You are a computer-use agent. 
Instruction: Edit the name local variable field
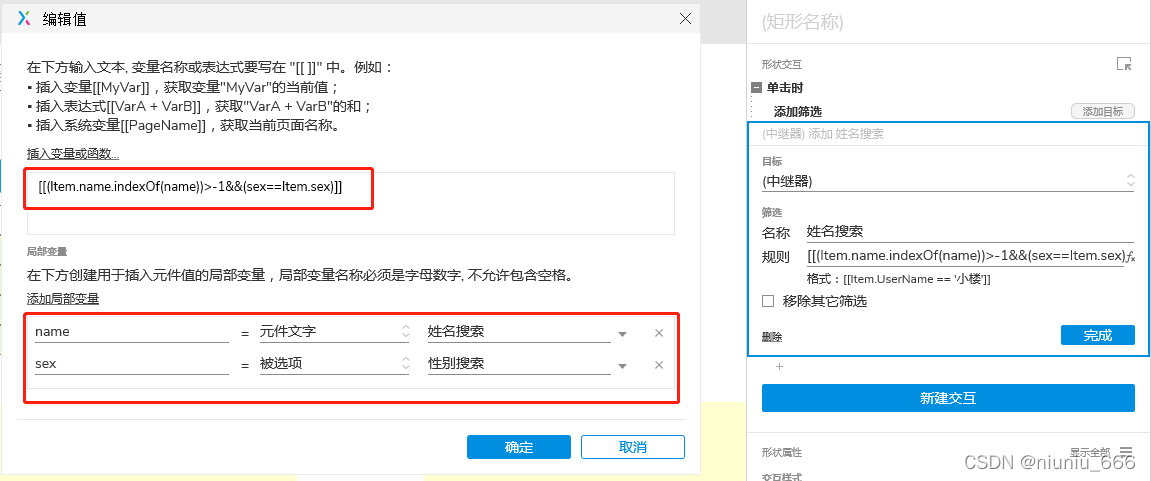click(x=131, y=332)
